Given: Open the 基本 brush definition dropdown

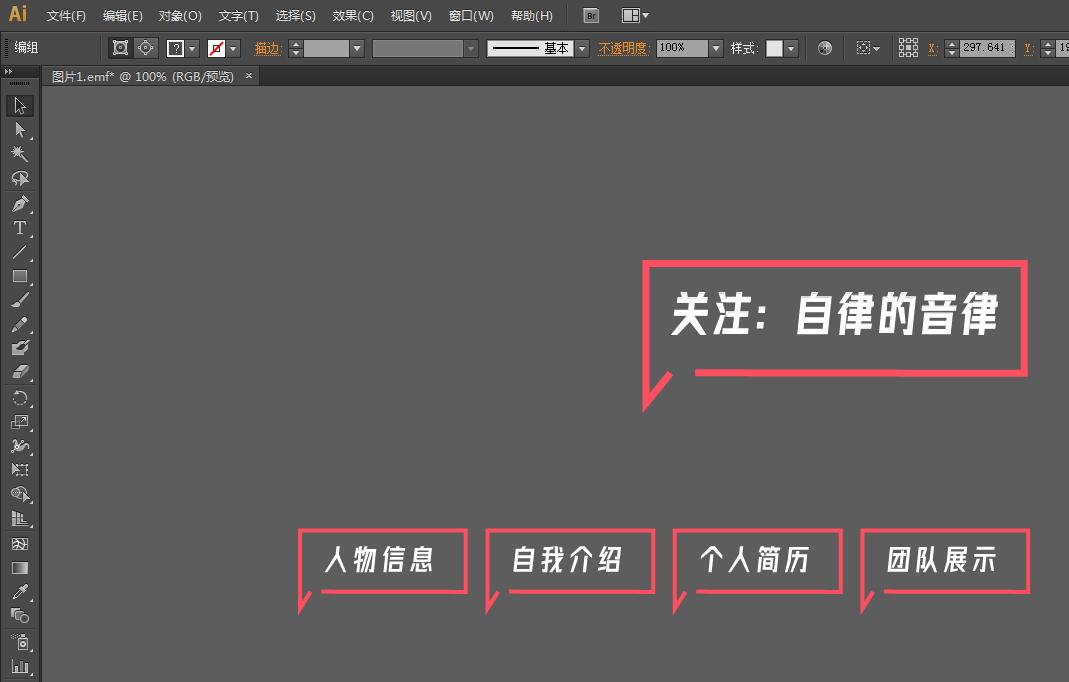Looking at the screenshot, I should [581, 47].
